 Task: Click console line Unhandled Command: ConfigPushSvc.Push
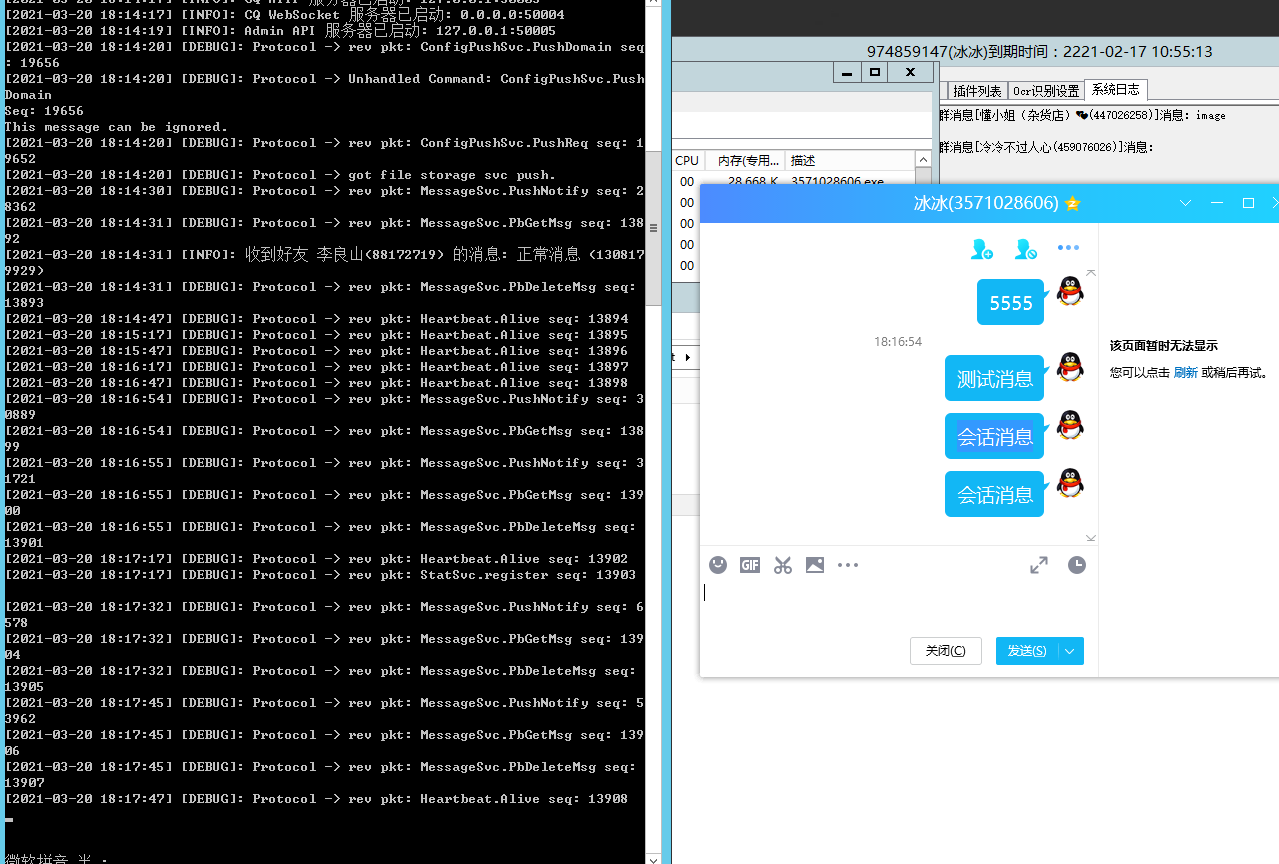click(x=324, y=87)
